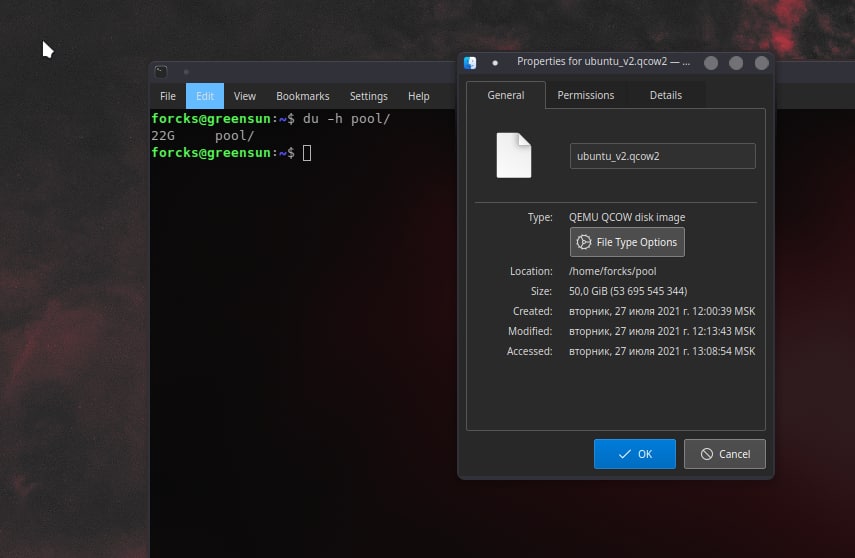Viewport: 855px width, 558px height.
Task: Open the Bookmarks menu in Konsole
Action: pyautogui.click(x=303, y=96)
